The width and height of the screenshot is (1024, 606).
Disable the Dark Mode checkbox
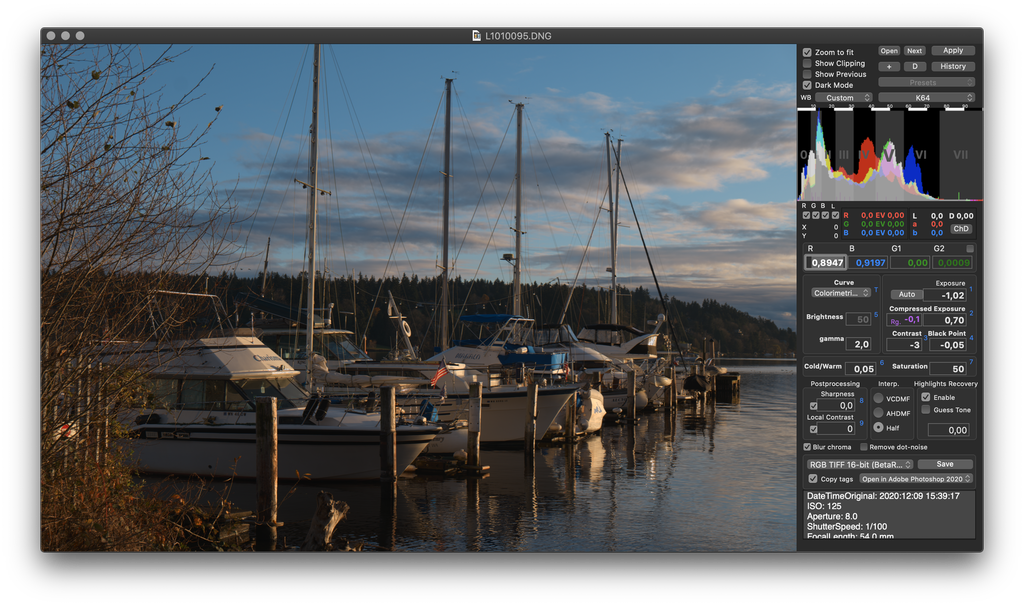[807, 85]
